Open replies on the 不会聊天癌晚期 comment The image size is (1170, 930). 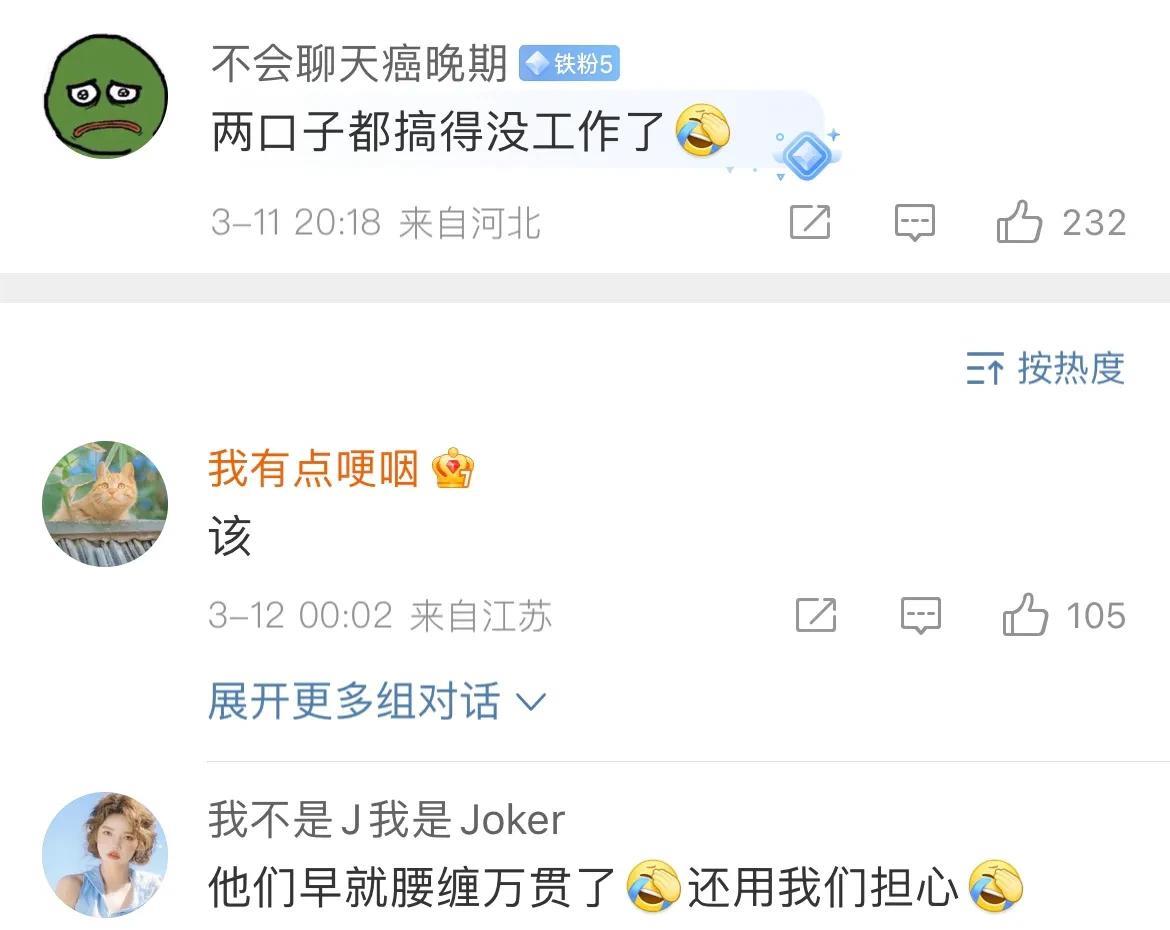[914, 222]
